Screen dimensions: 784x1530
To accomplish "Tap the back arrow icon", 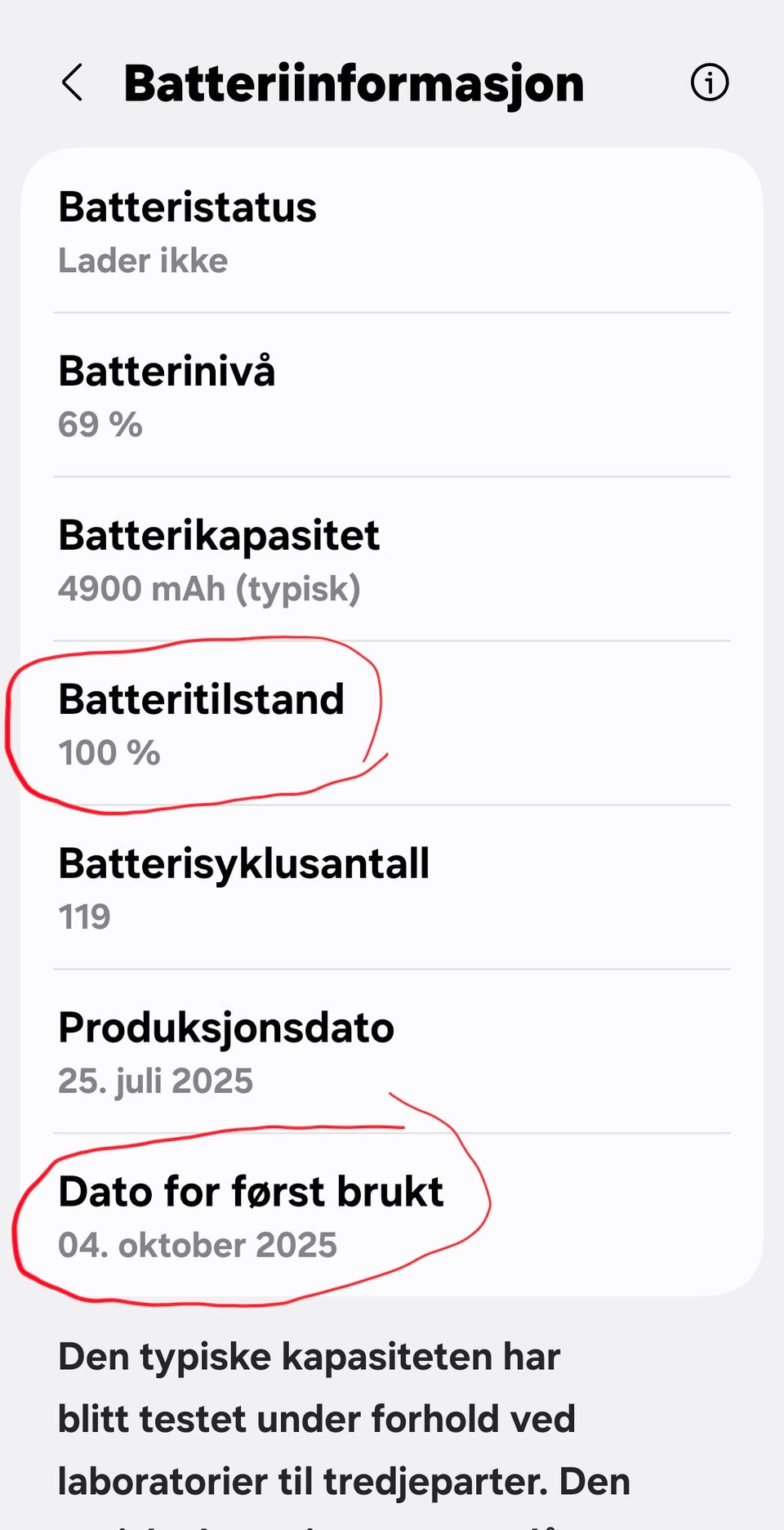I will pos(72,83).
